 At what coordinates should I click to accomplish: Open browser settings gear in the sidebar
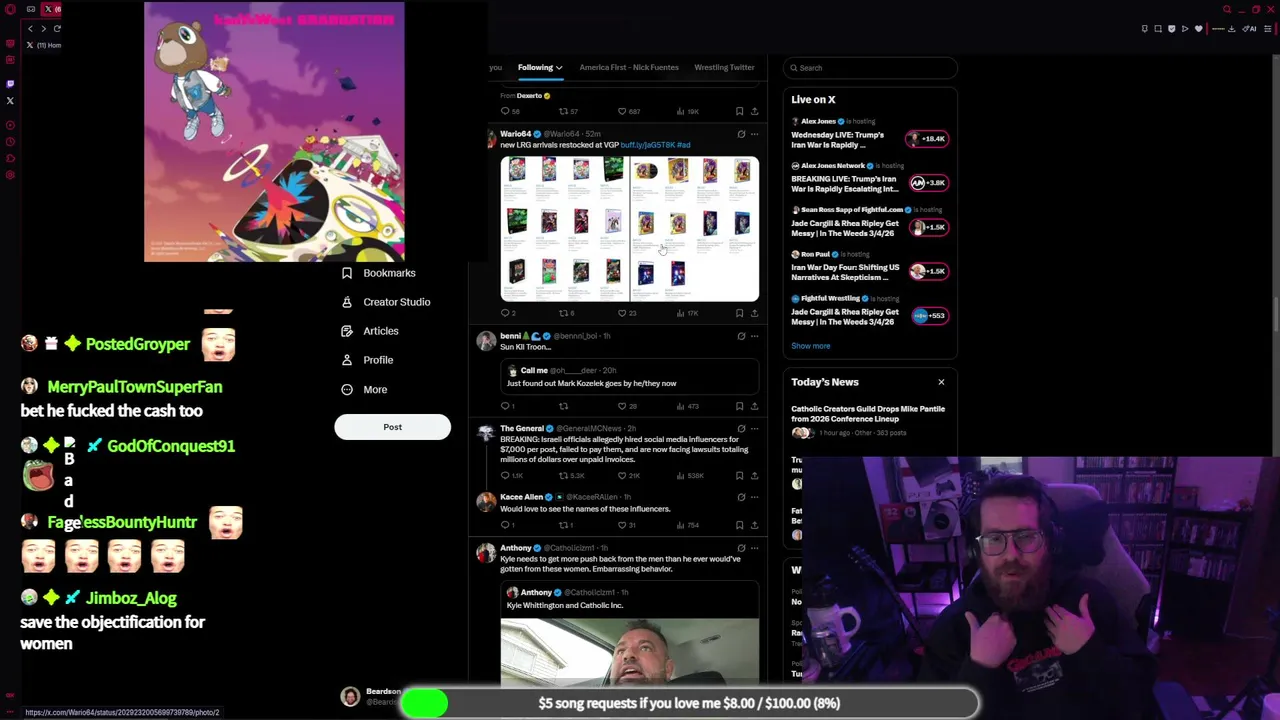(10, 176)
